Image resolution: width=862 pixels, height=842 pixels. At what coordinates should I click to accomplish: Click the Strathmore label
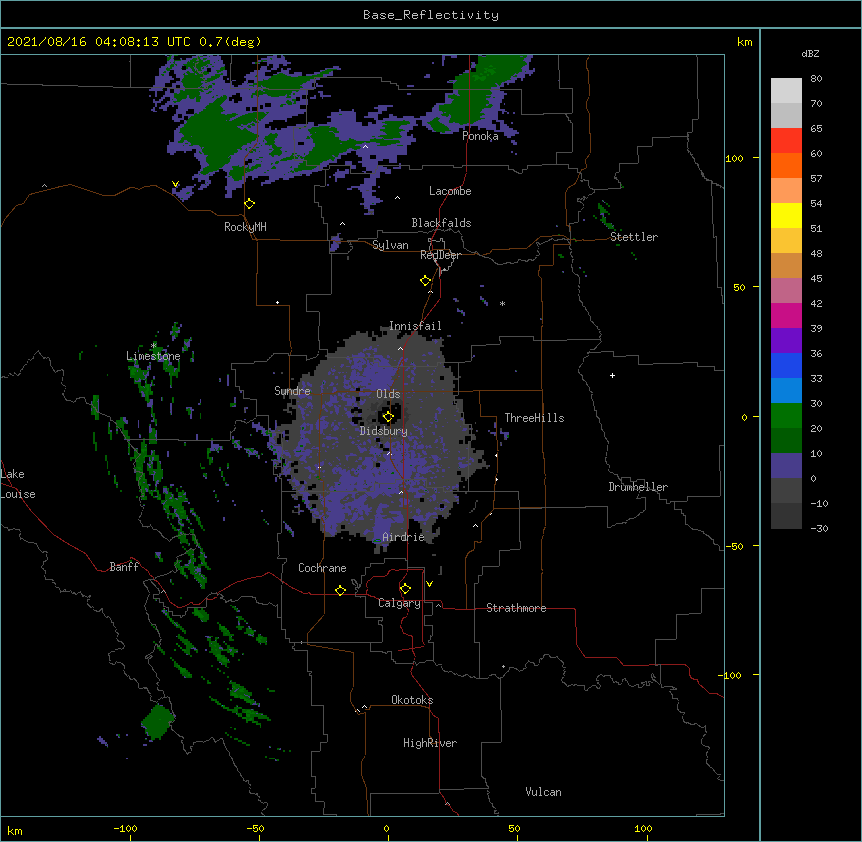pyautogui.click(x=516, y=608)
